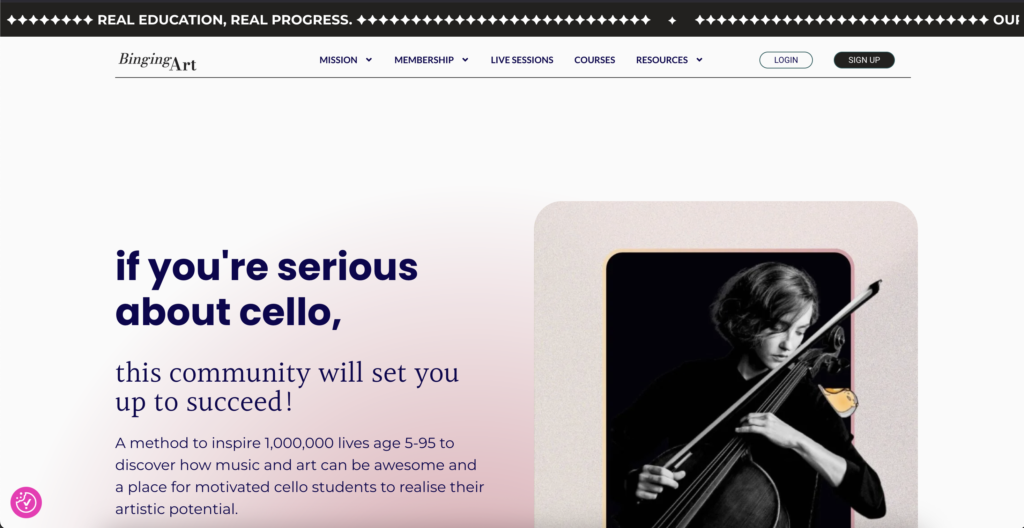Expand the Mission dropdown arrow

coord(369,60)
